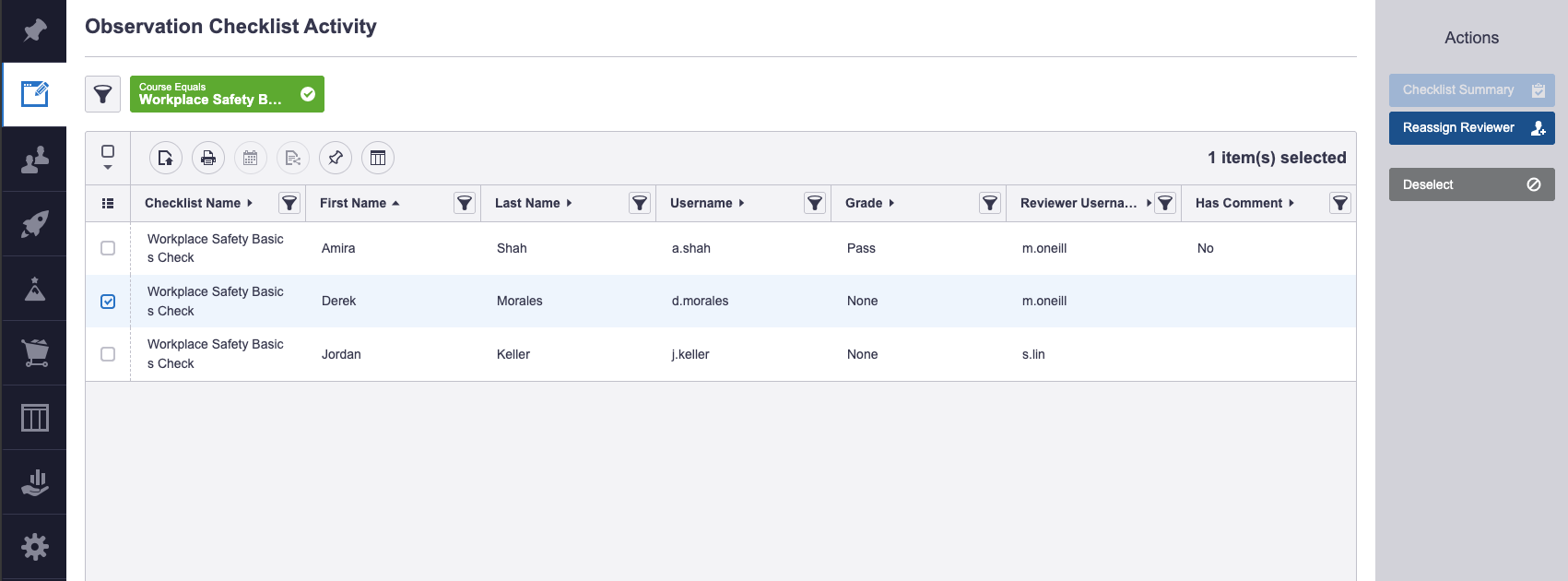Screen dimensions: 1568x581
Task: Click the Reassign Reviewer button
Action: [1471, 128]
